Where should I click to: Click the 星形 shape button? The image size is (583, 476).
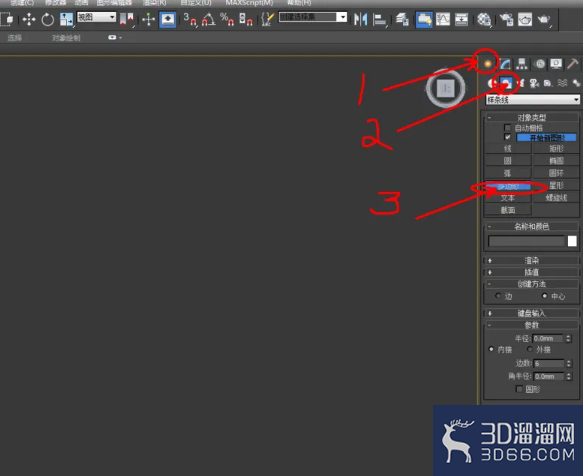[x=556, y=185]
